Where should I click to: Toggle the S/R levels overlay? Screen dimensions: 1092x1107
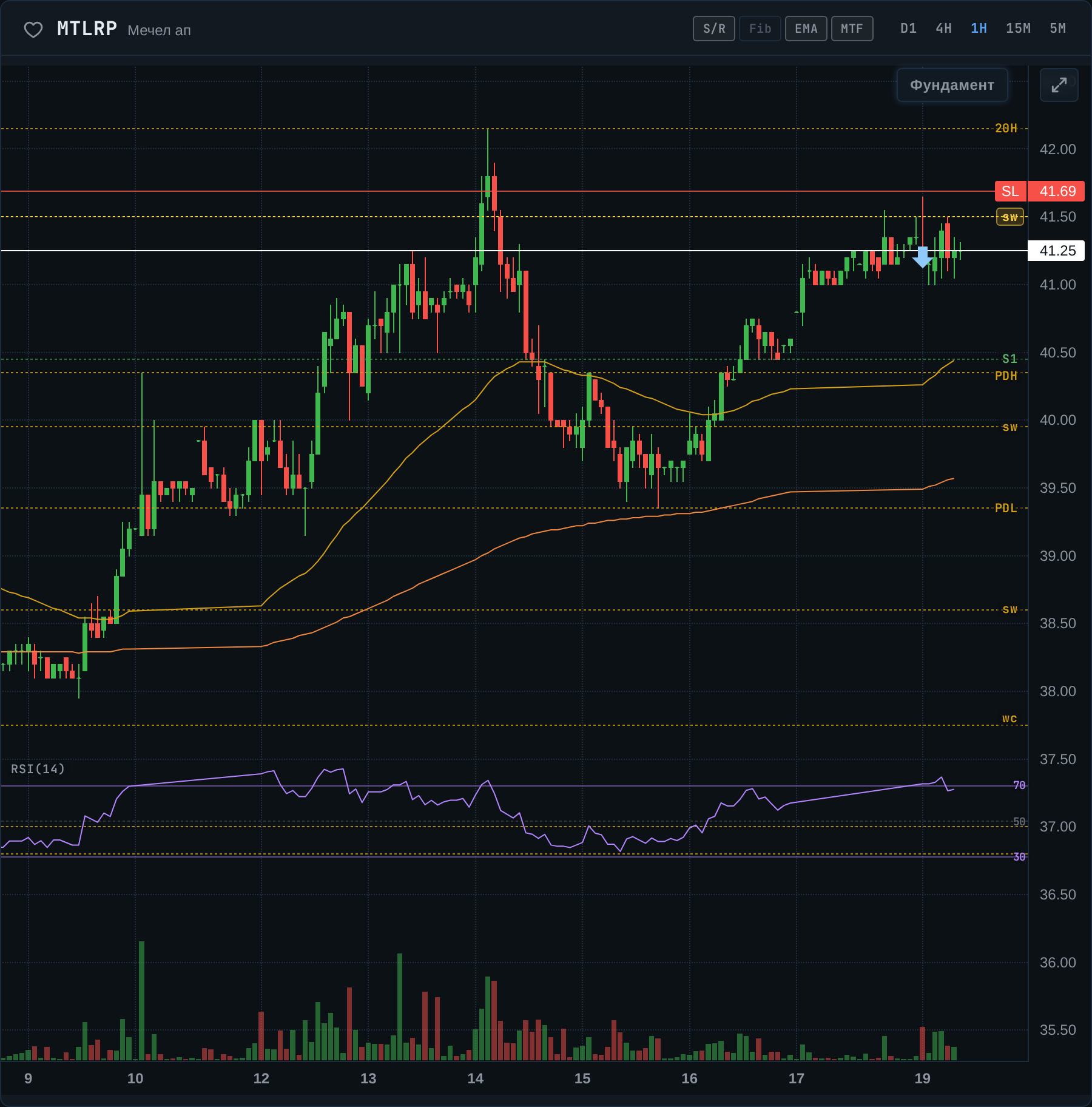tap(714, 29)
